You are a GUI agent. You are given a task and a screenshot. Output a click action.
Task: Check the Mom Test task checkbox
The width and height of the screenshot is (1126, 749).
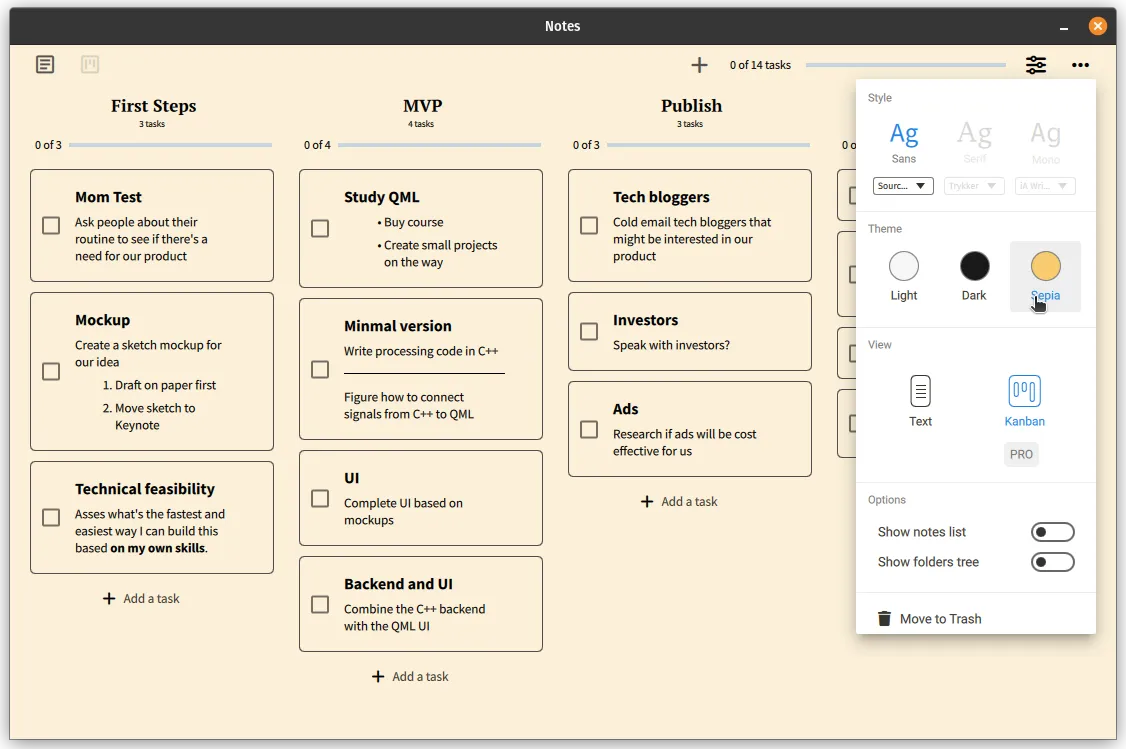[x=51, y=226]
